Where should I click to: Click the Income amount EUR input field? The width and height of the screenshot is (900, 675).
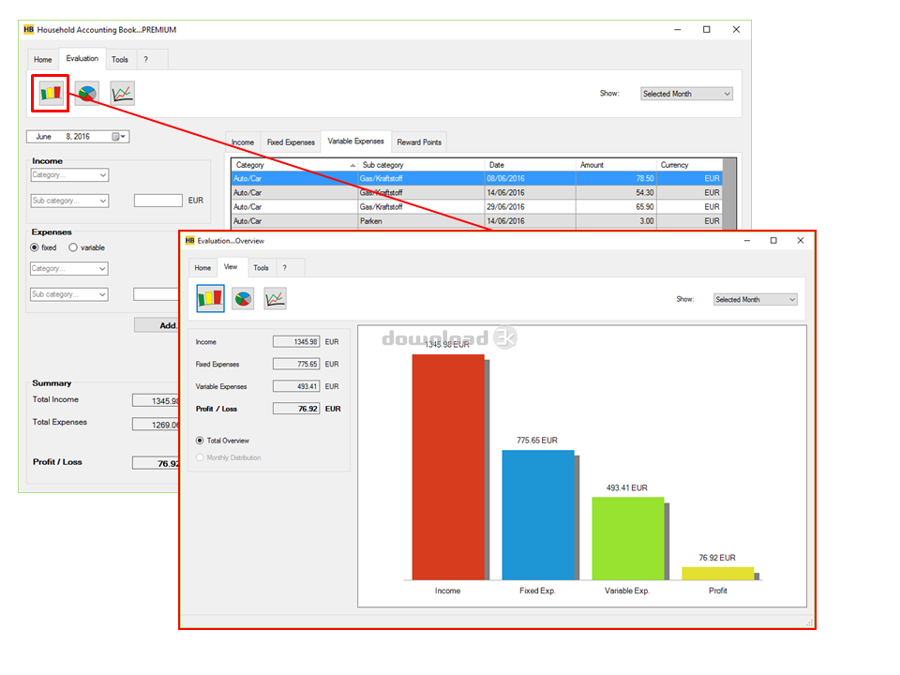click(x=158, y=200)
